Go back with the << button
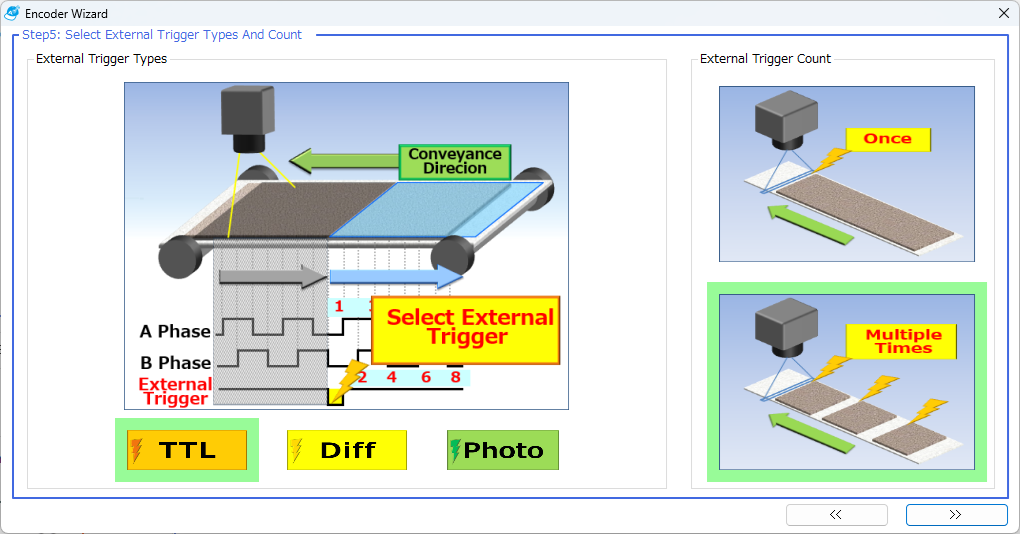The height and width of the screenshot is (534, 1020). tap(836, 515)
